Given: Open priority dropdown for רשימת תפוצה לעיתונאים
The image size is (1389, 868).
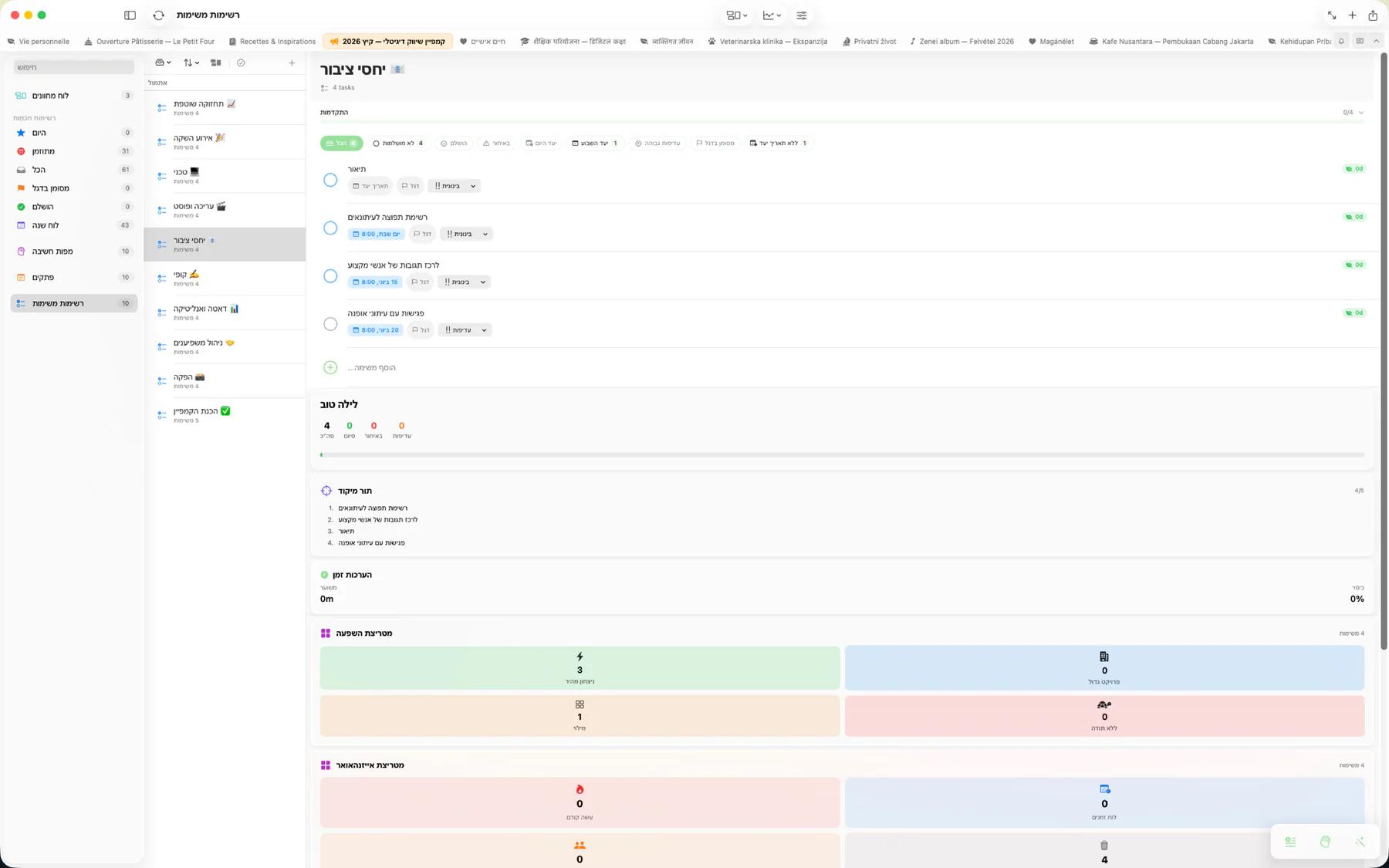Looking at the screenshot, I should coord(466,234).
